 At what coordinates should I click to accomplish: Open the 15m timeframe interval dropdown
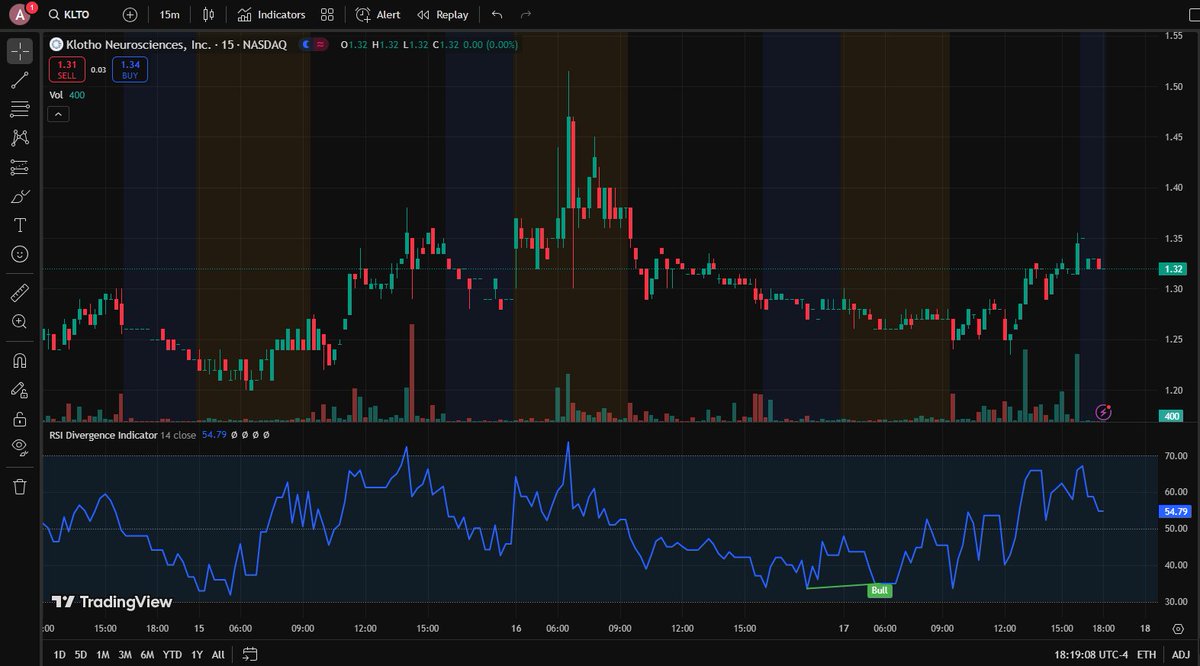click(x=170, y=15)
